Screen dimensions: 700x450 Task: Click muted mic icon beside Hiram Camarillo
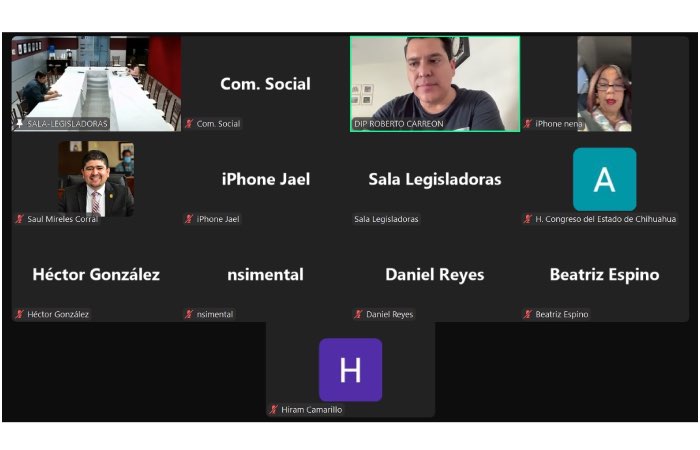[x=274, y=409]
